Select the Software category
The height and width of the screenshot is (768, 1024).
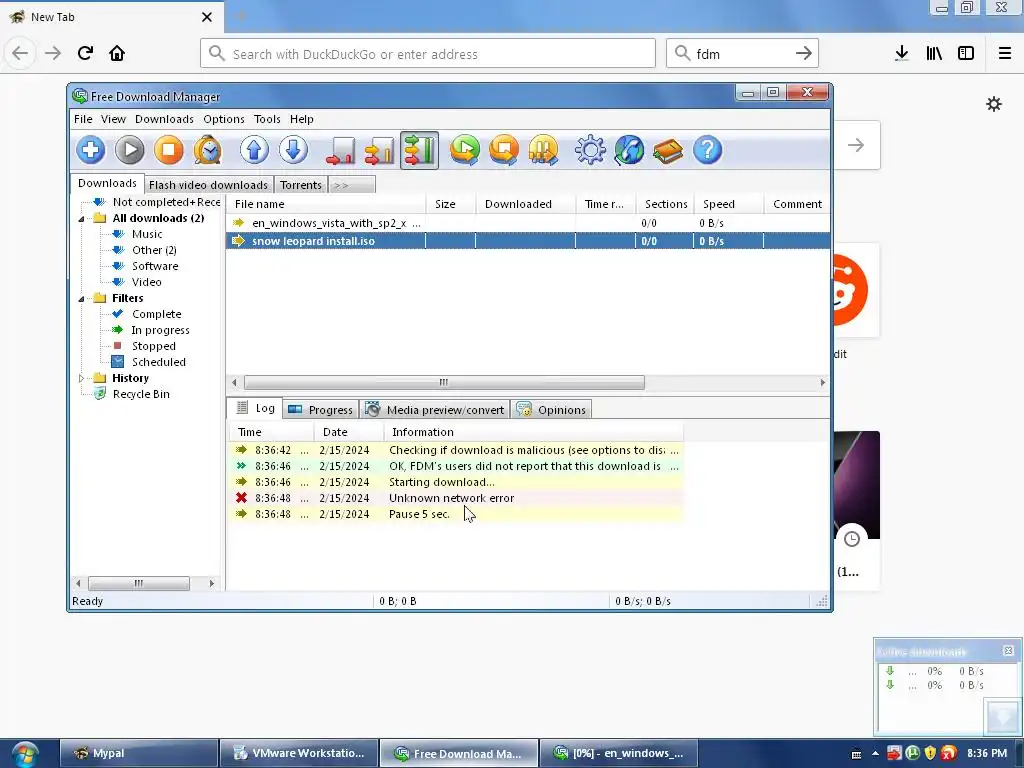[155, 266]
